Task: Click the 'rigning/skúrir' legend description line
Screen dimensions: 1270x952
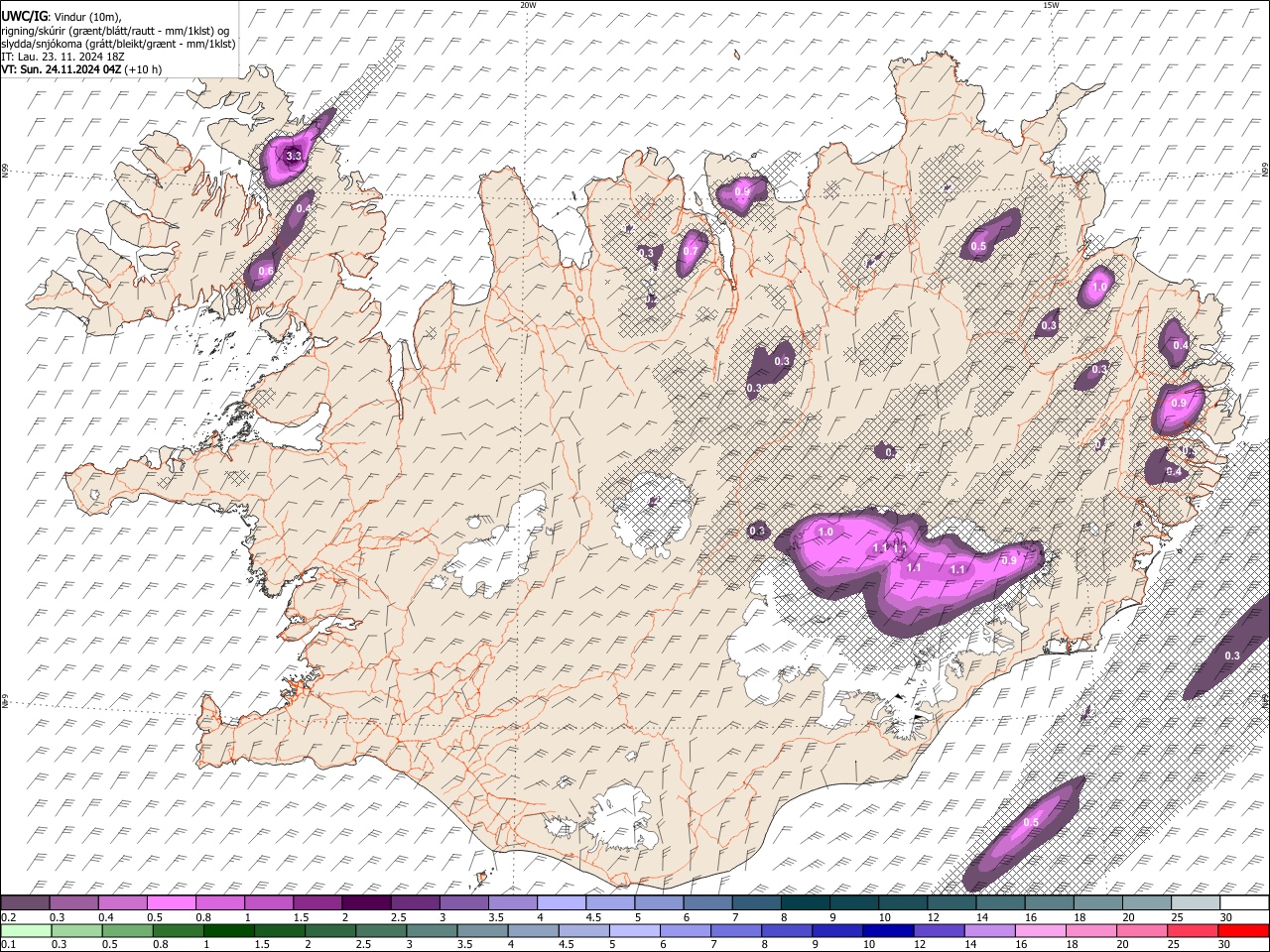Action: click(115, 31)
